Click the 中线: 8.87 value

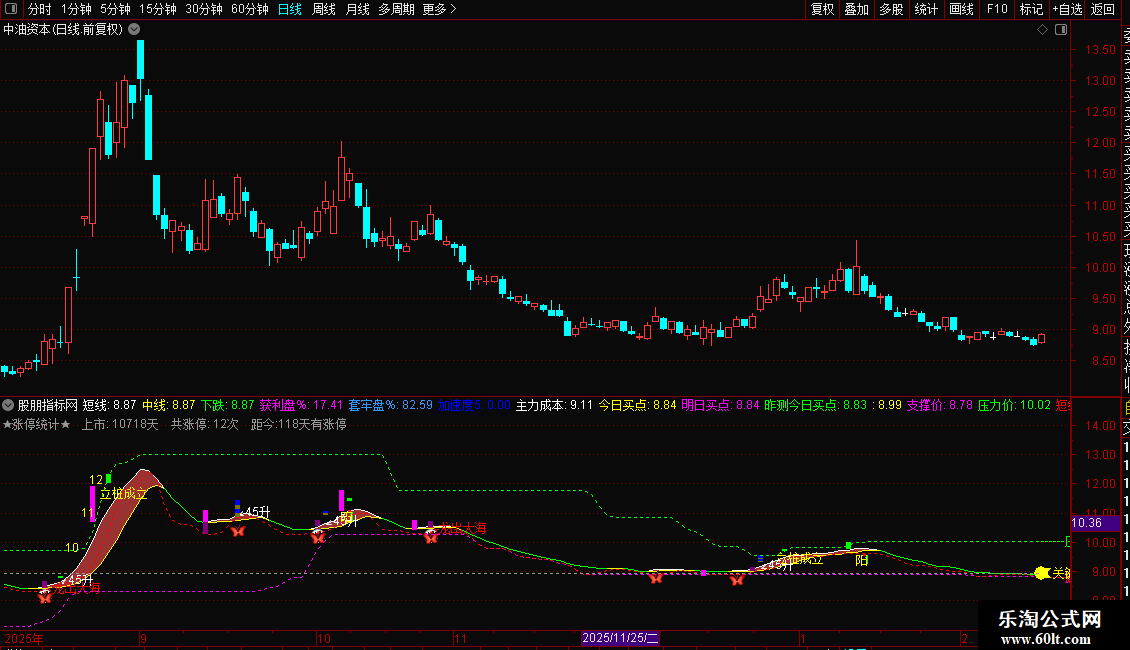pos(169,405)
